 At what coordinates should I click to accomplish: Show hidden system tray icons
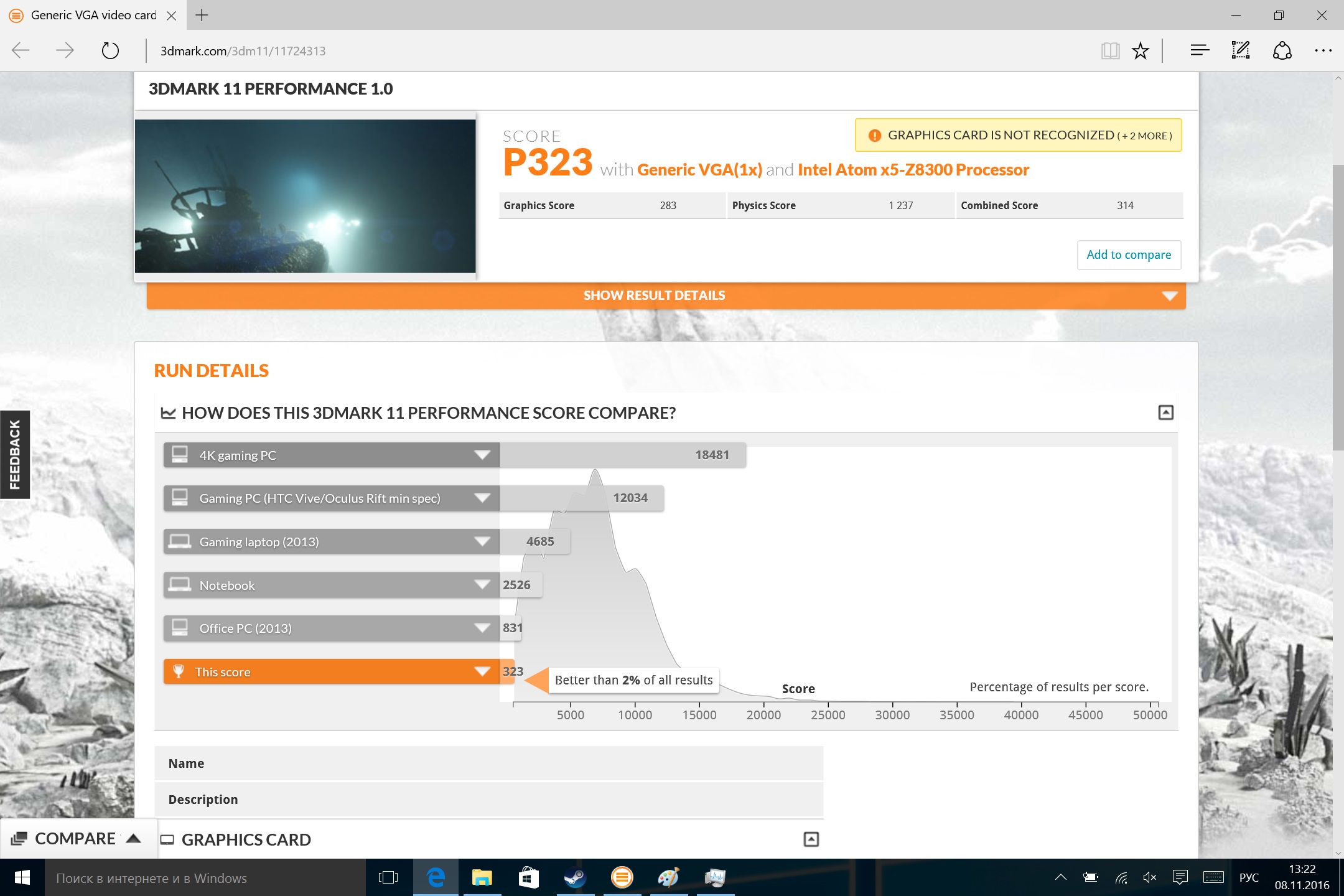coord(1061,877)
